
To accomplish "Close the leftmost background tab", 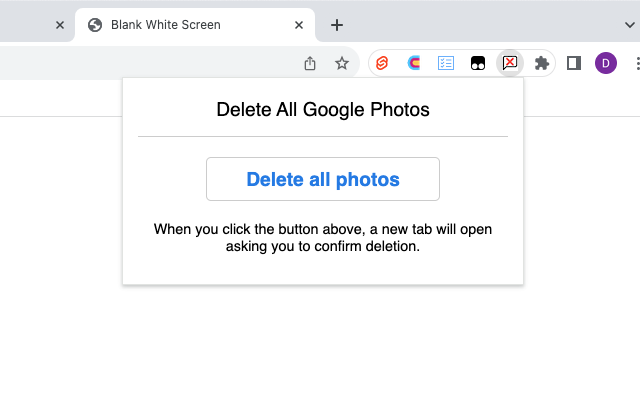I will pyautogui.click(x=59, y=25).
